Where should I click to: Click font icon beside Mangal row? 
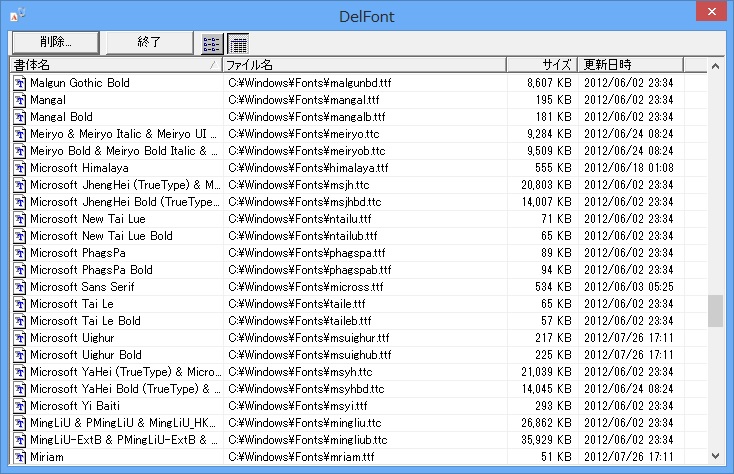click(x=20, y=100)
